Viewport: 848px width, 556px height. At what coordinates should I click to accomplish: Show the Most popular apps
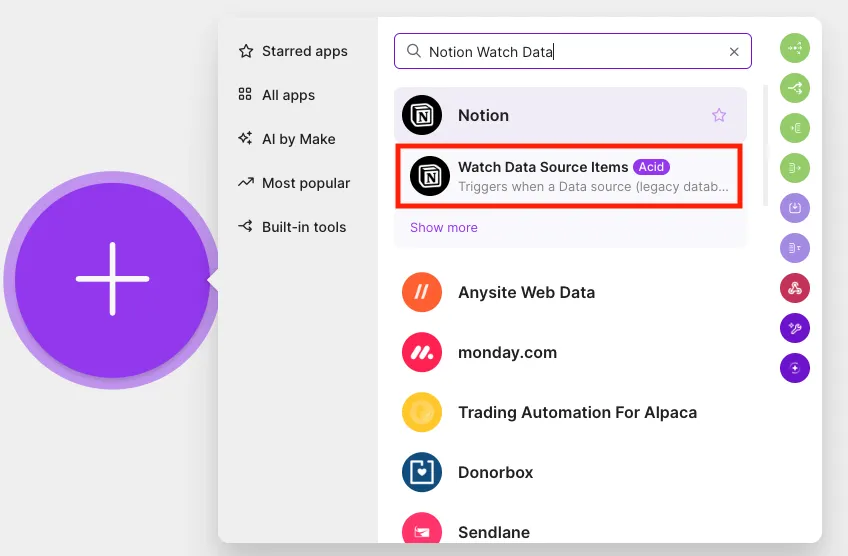click(294, 183)
